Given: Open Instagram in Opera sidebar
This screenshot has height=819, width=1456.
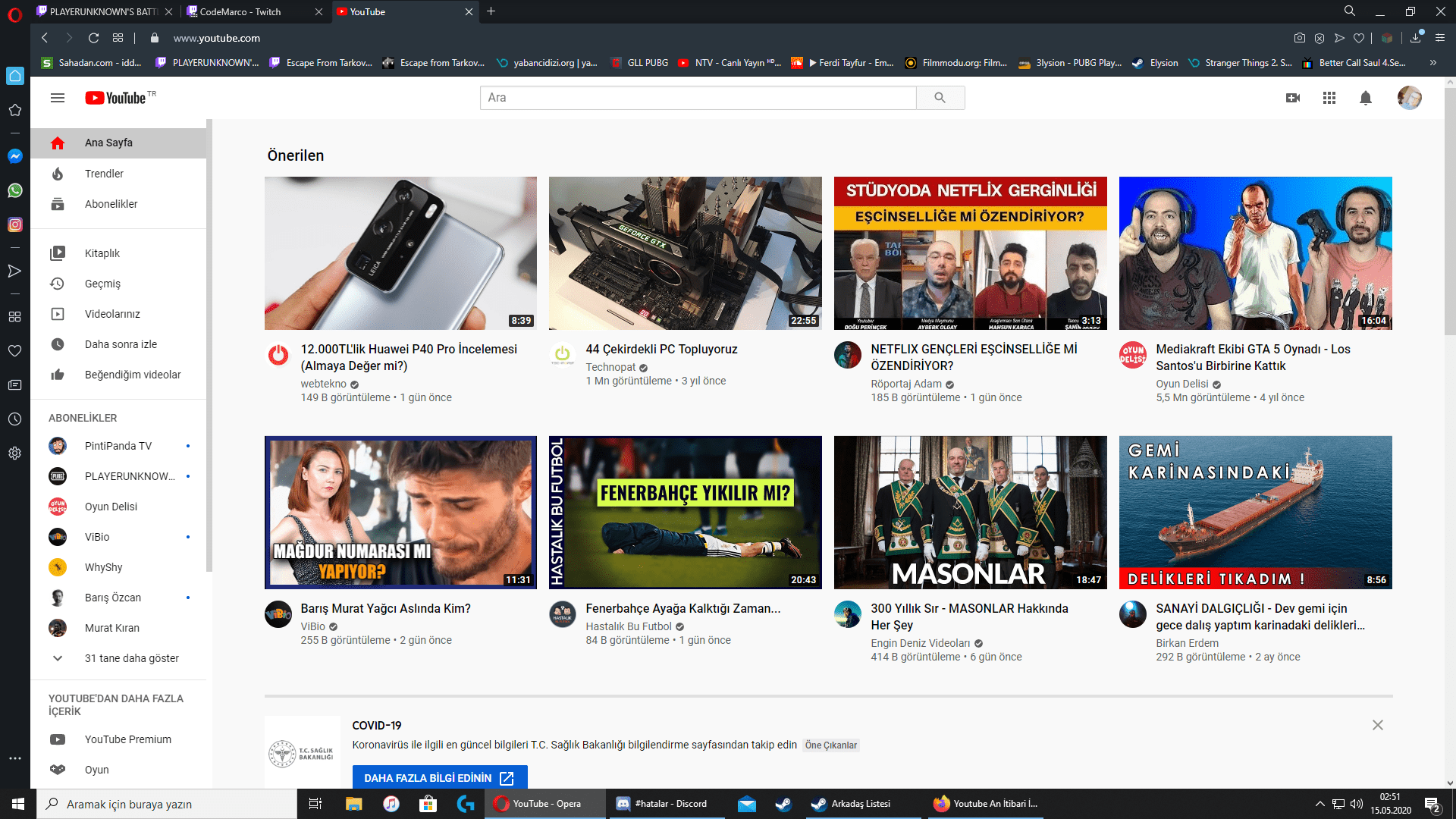Looking at the screenshot, I should click(x=14, y=224).
